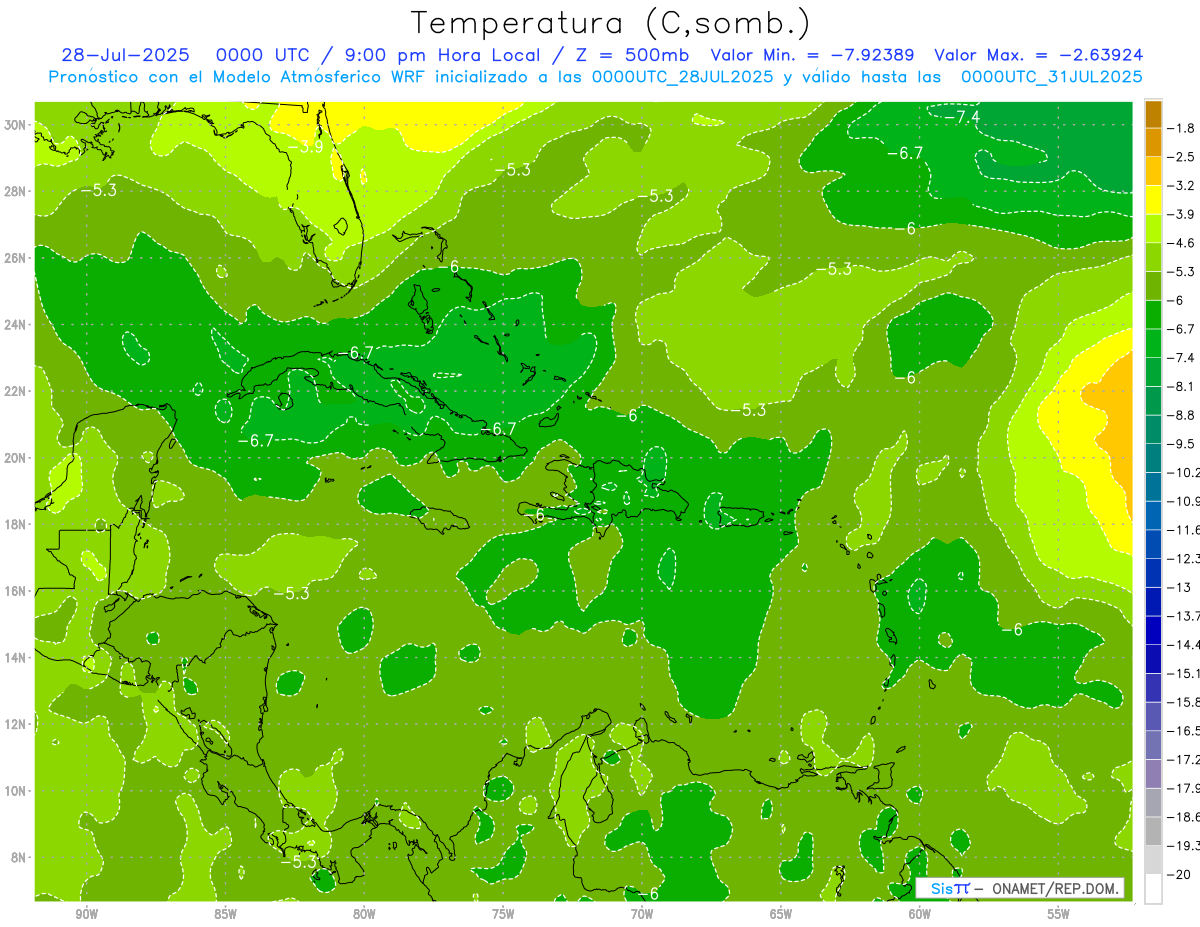This screenshot has width=1200, height=927.
Task: Click the "28N" latitude axis label
Action: (16, 191)
